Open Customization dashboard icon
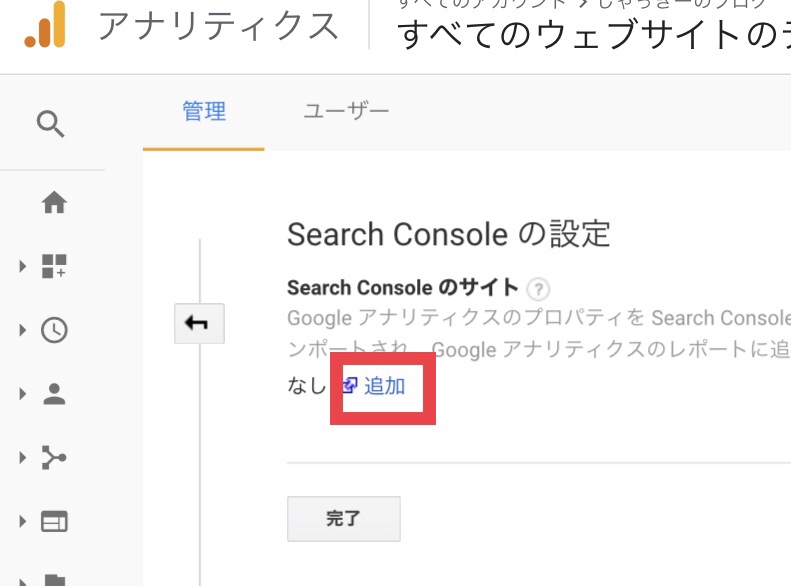Screen dimensions: 791x586 [x=54, y=266]
